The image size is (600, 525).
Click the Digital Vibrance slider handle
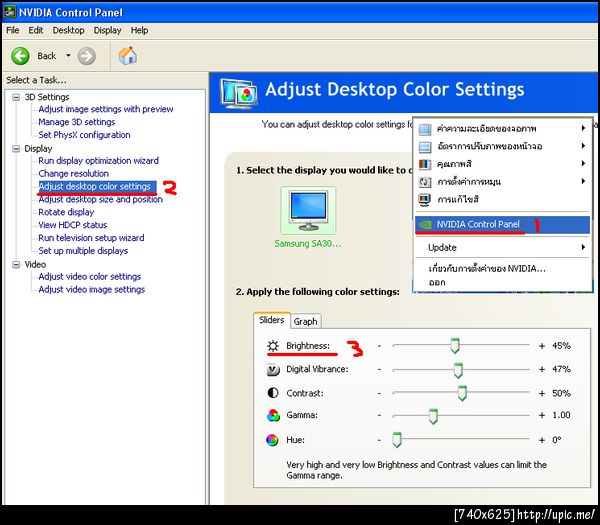click(458, 370)
